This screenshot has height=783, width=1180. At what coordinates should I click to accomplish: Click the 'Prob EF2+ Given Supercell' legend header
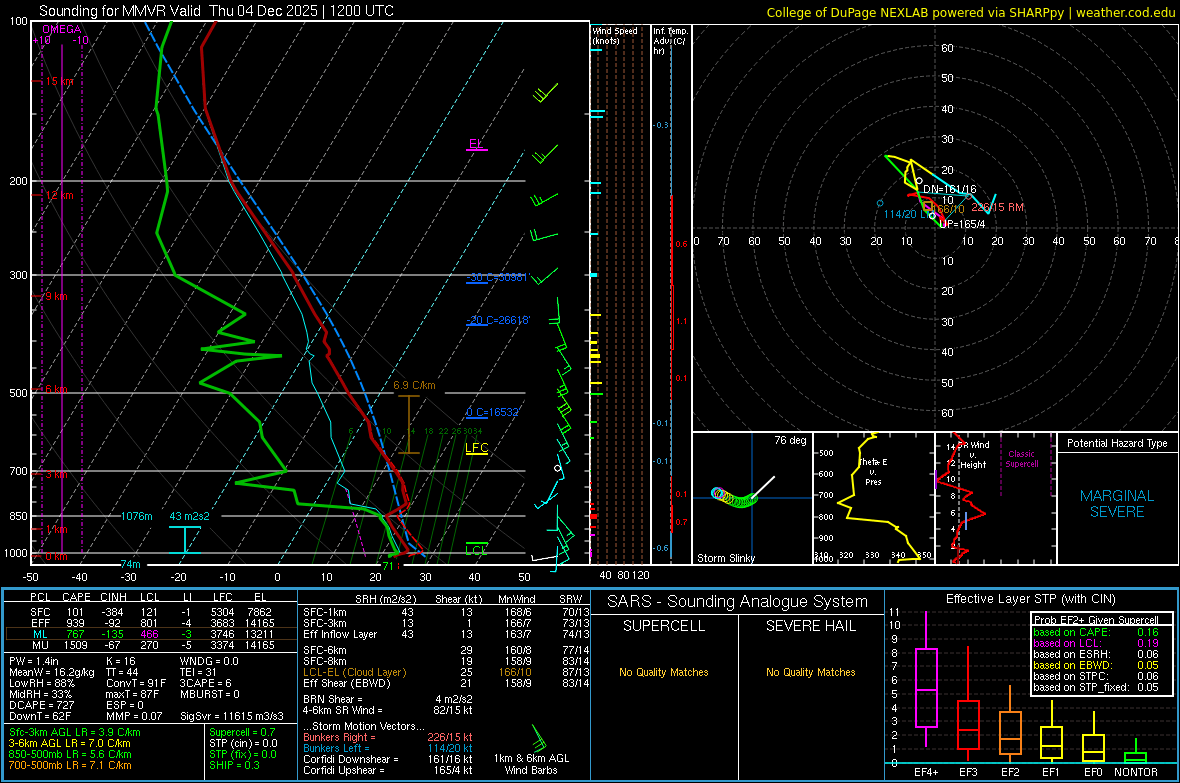tap(1096, 620)
